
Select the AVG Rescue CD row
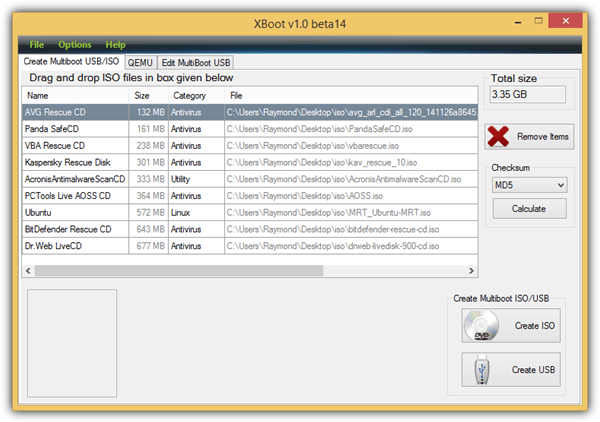point(250,112)
